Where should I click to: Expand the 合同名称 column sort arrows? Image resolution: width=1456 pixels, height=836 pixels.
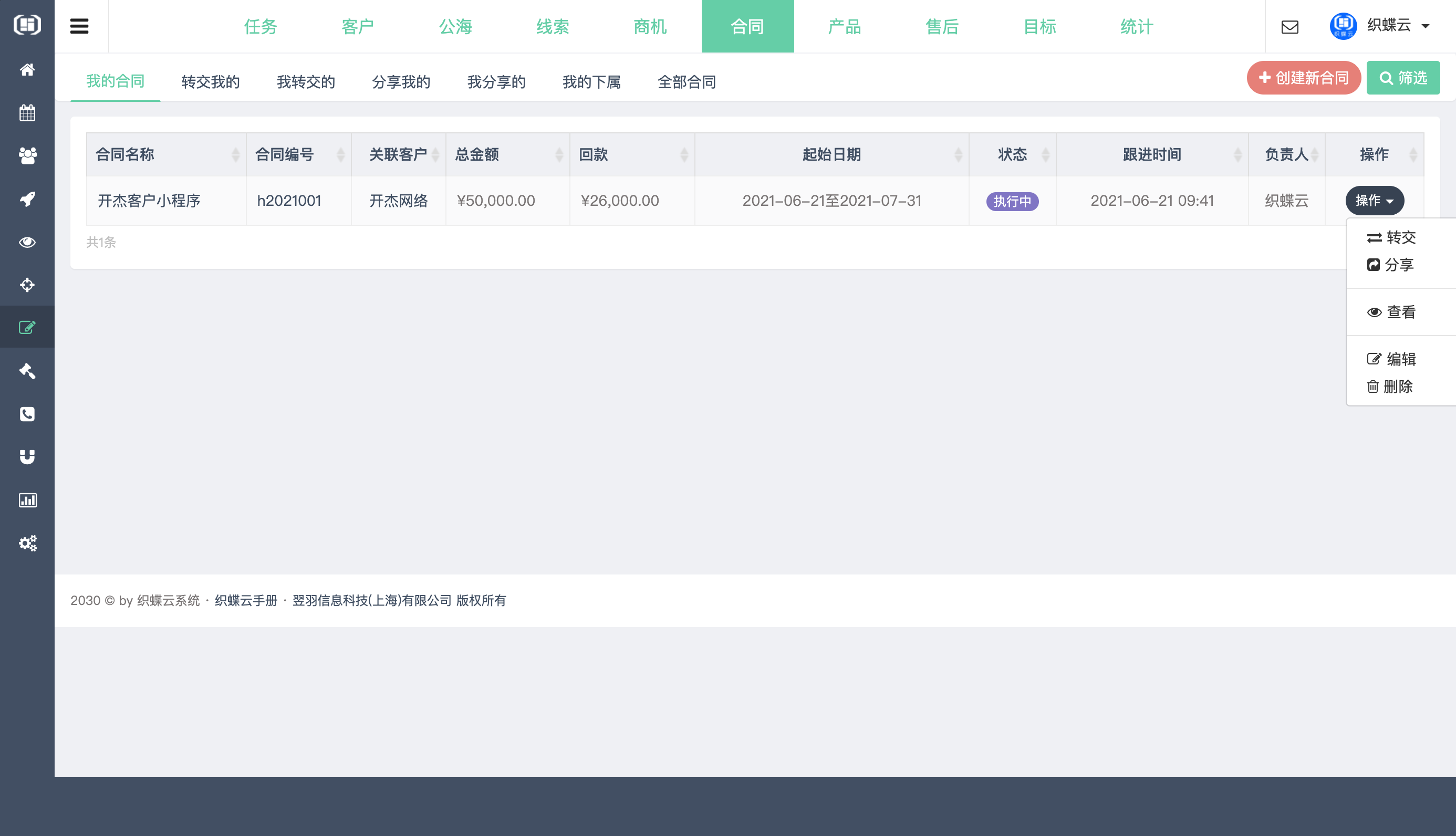236,154
